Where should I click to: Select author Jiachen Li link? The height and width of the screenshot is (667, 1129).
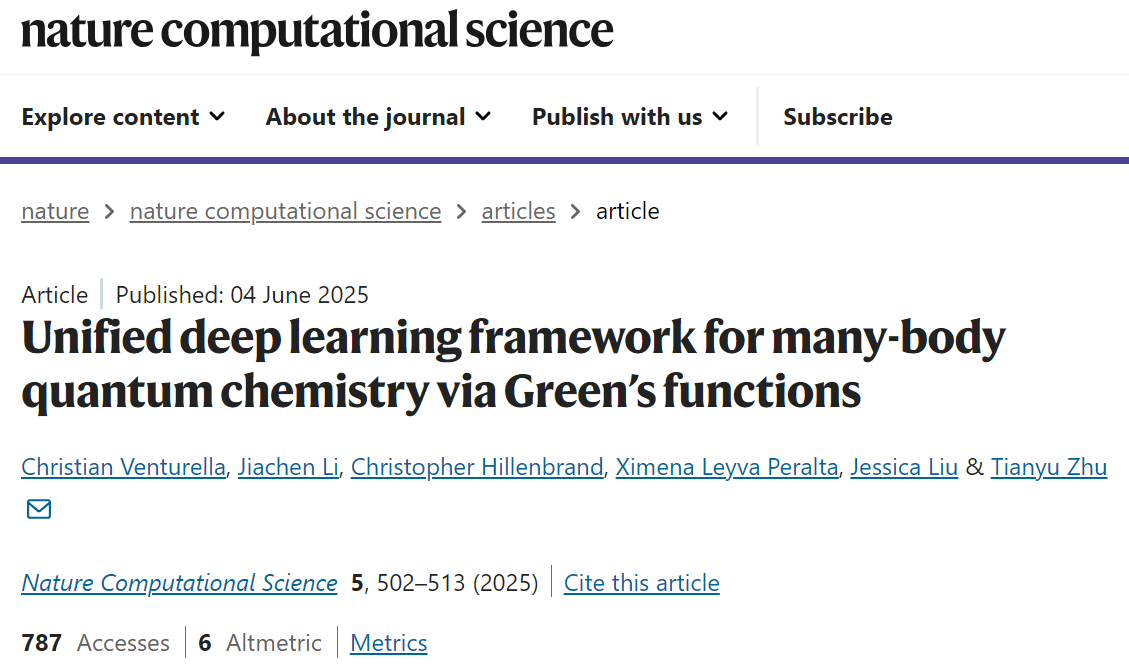[288, 467]
